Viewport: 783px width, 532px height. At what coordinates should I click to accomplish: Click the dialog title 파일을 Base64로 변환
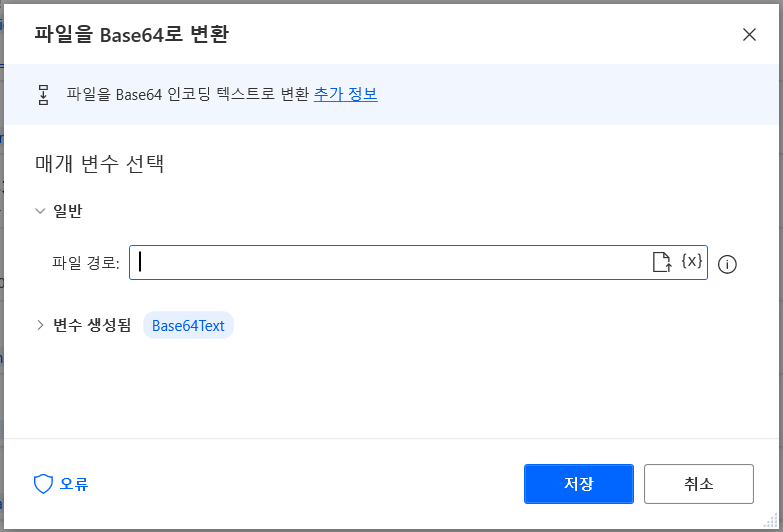[x=131, y=34]
